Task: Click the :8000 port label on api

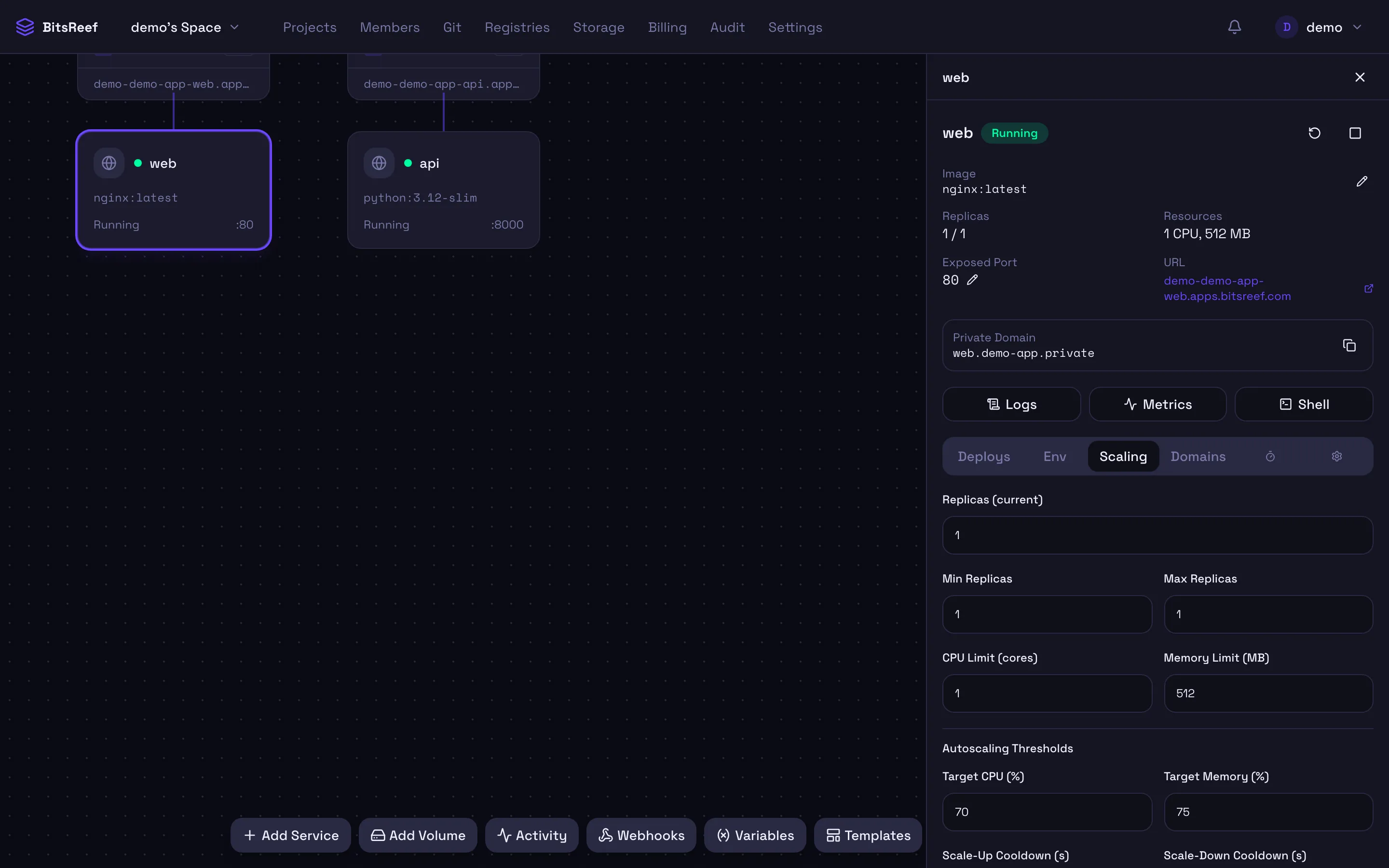Action: coord(507,224)
